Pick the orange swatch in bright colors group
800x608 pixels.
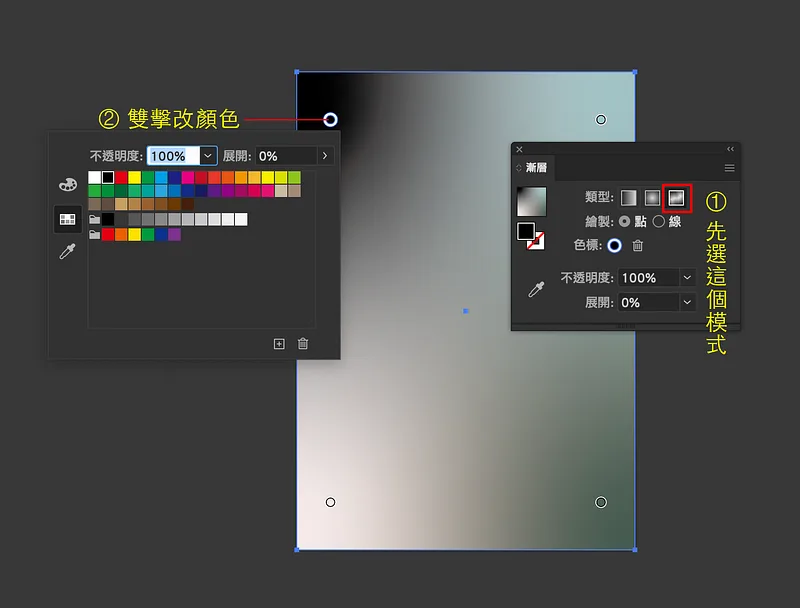121,235
